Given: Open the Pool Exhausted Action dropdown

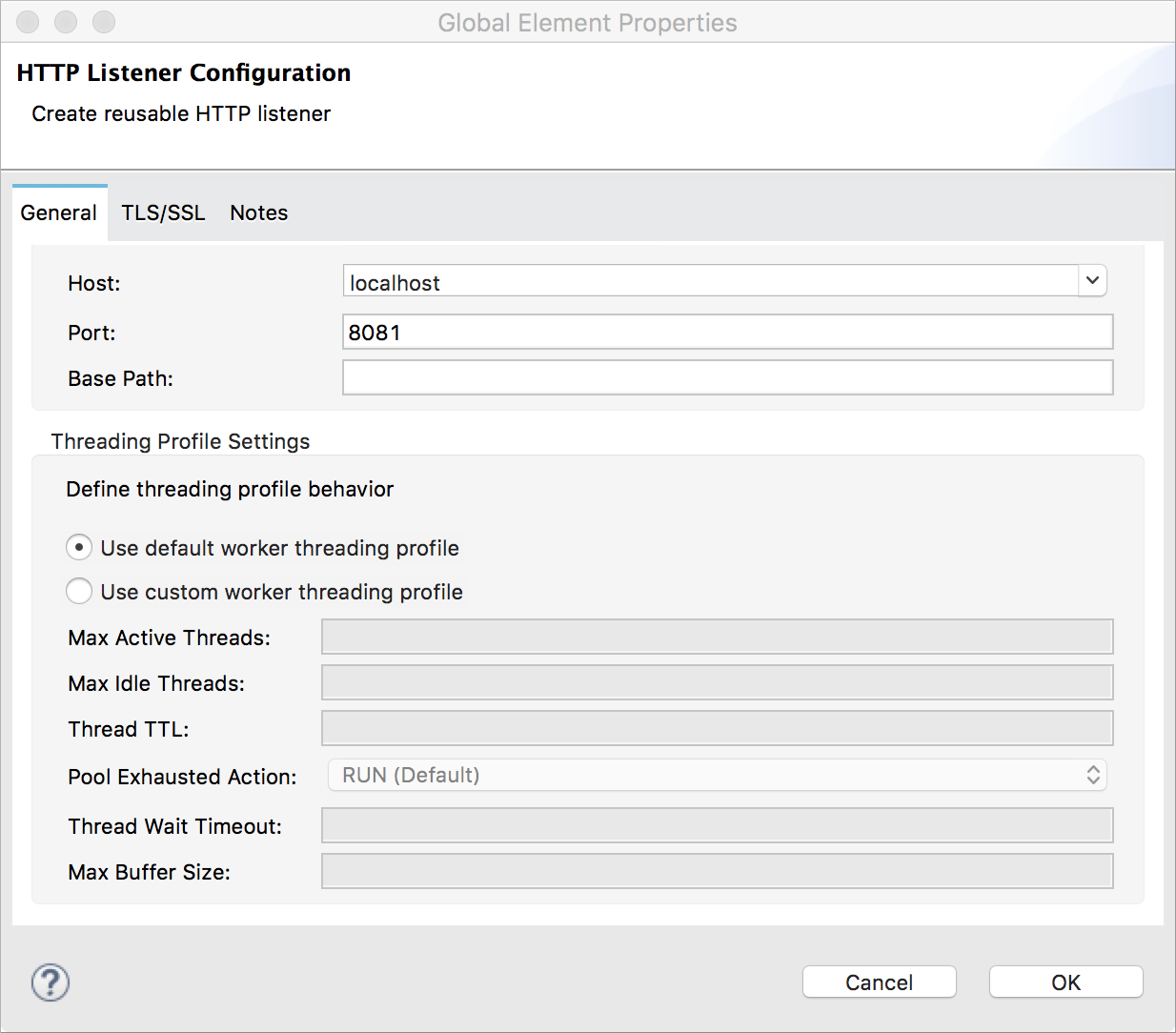Looking at the screenshot, I should 717,776.
